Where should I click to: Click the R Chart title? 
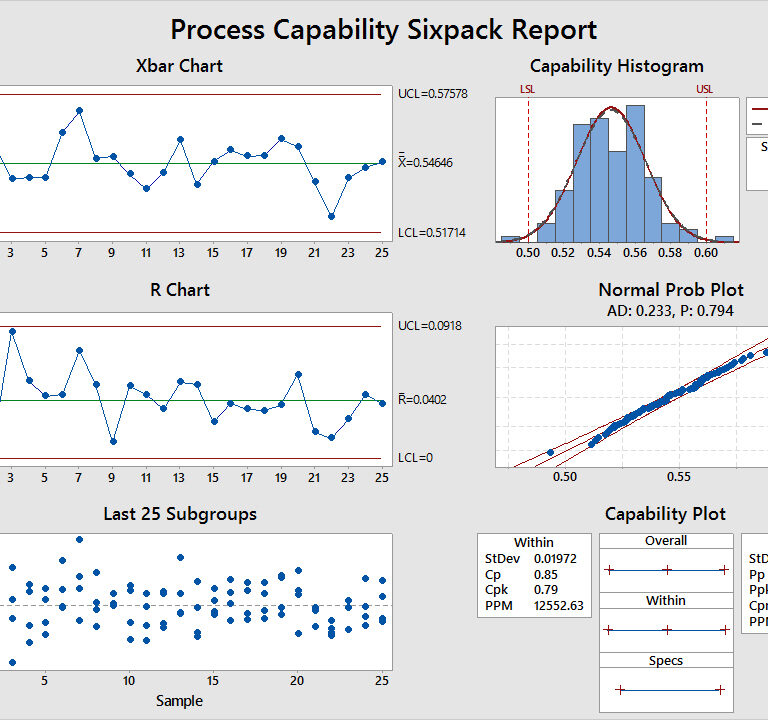tap(179, 290)
